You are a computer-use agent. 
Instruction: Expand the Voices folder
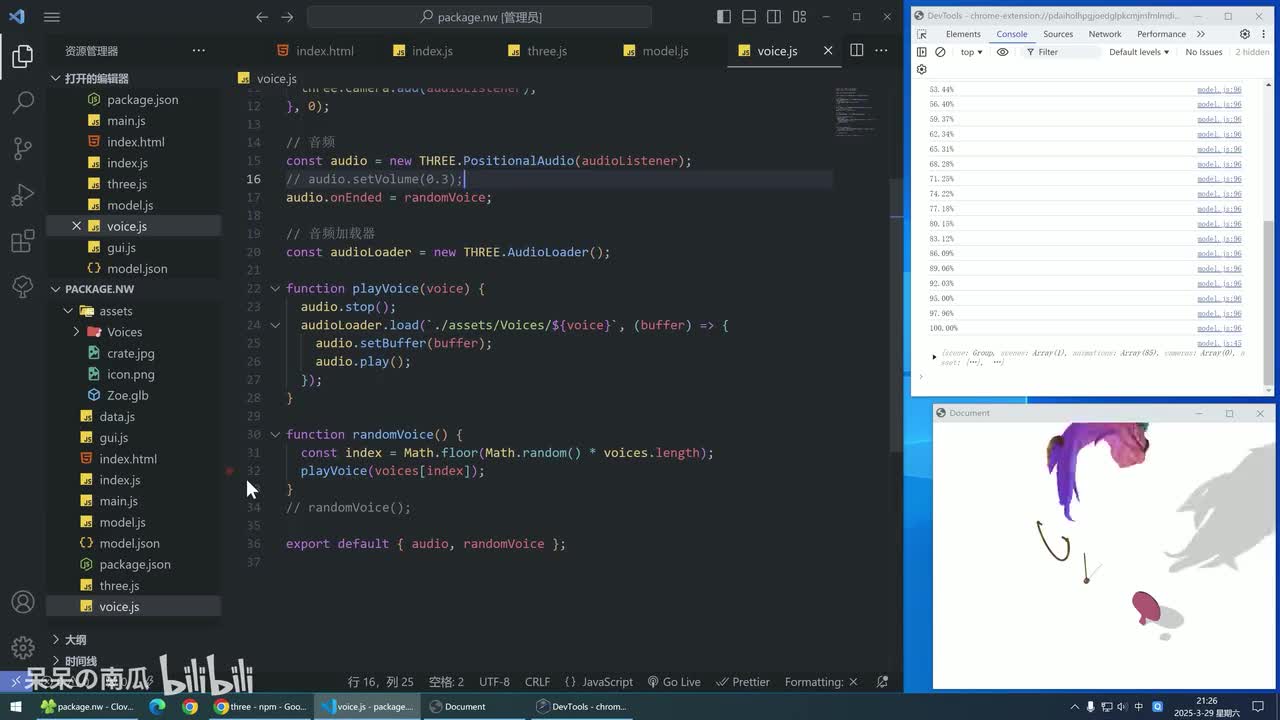77,332
